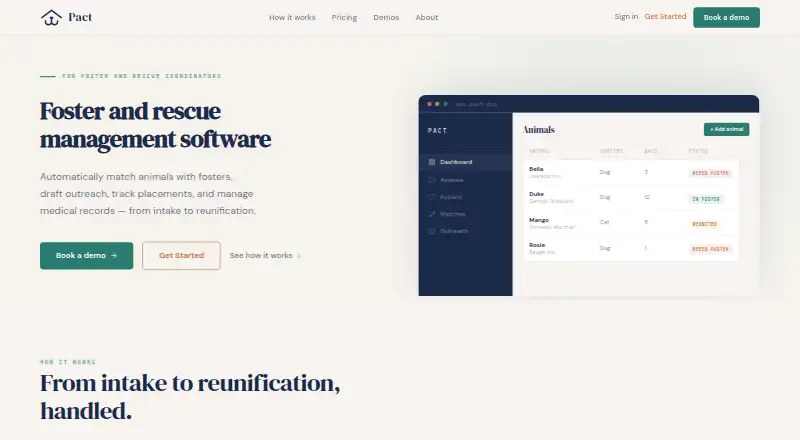Viewport: 800px width, 440px height.
Task: Click the Fosters heart icon in the sidebar
Action: [x=432, y=197]
